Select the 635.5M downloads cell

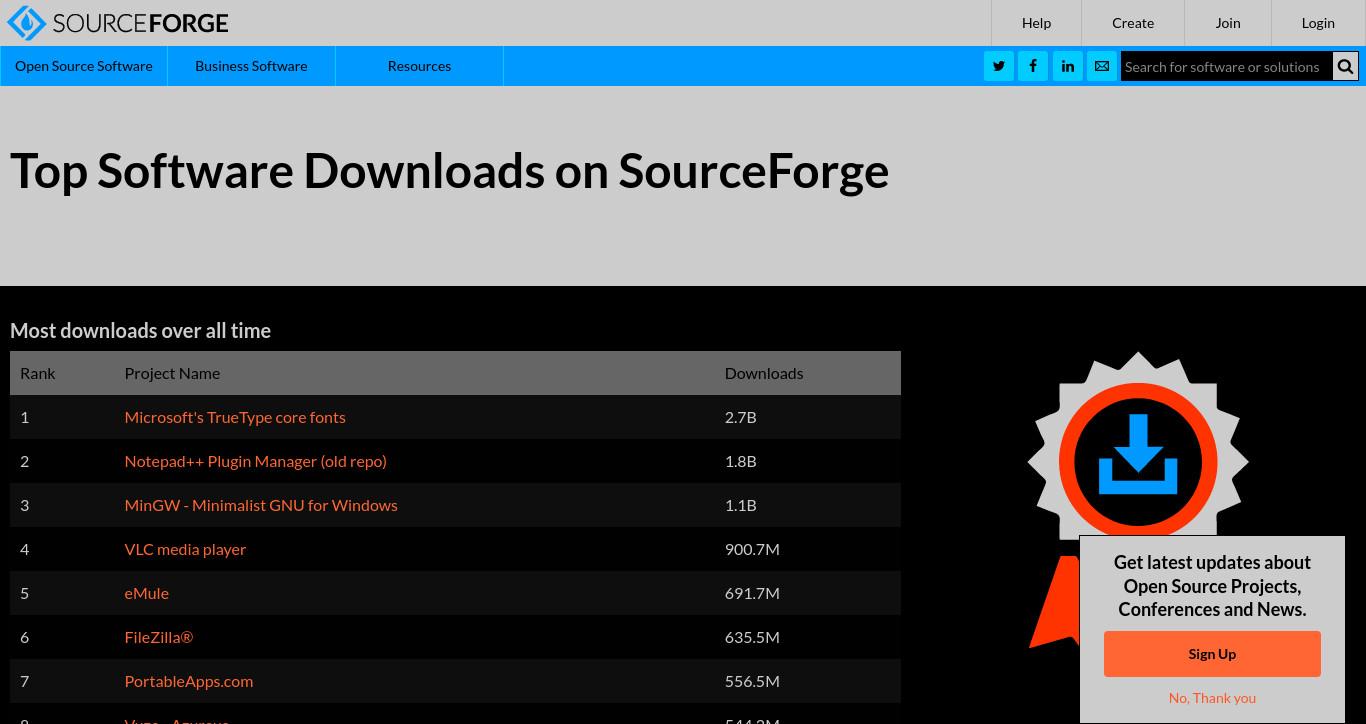pos(752,637)
